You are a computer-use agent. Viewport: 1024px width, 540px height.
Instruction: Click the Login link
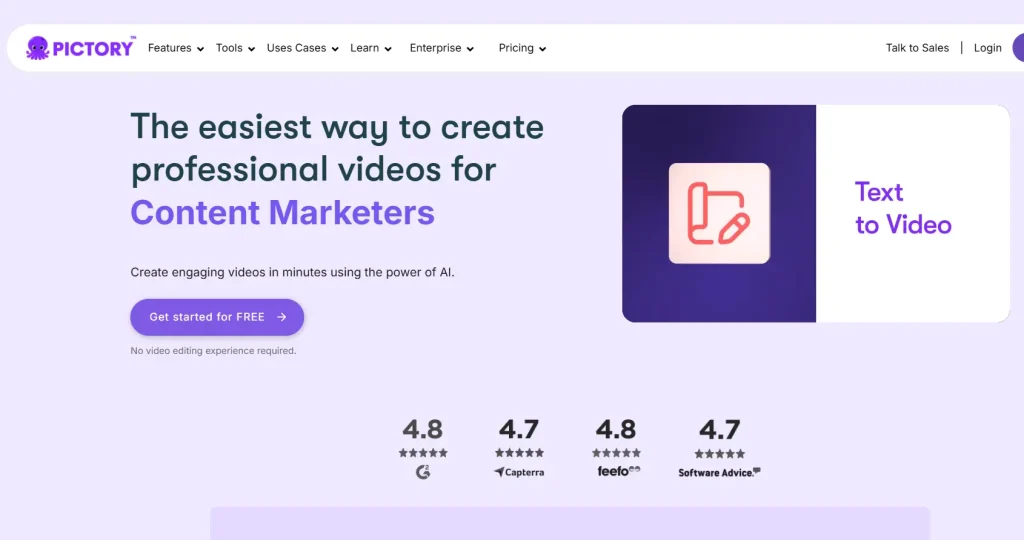click(987, 48)
